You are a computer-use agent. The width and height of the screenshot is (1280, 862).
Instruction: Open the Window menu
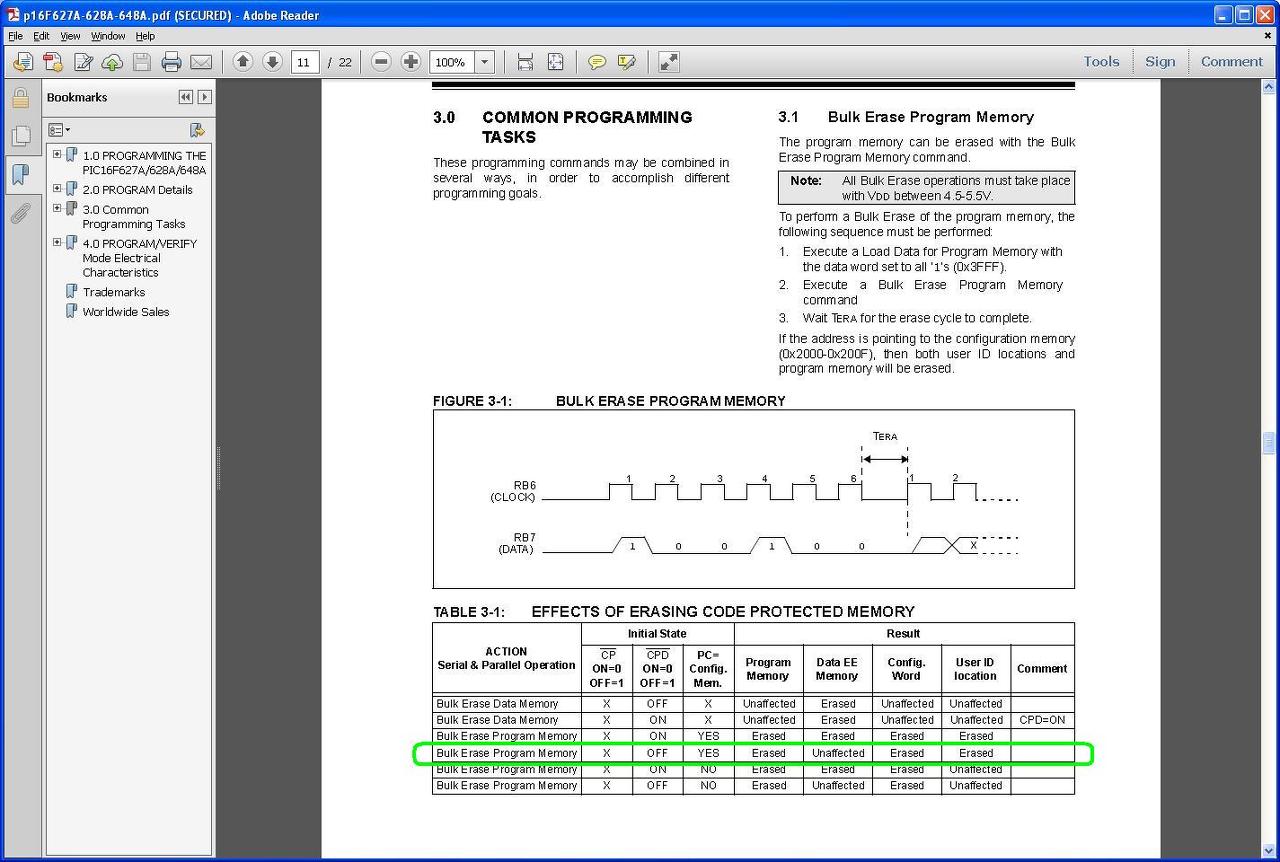pyautogui.click(x=108, y=36)
